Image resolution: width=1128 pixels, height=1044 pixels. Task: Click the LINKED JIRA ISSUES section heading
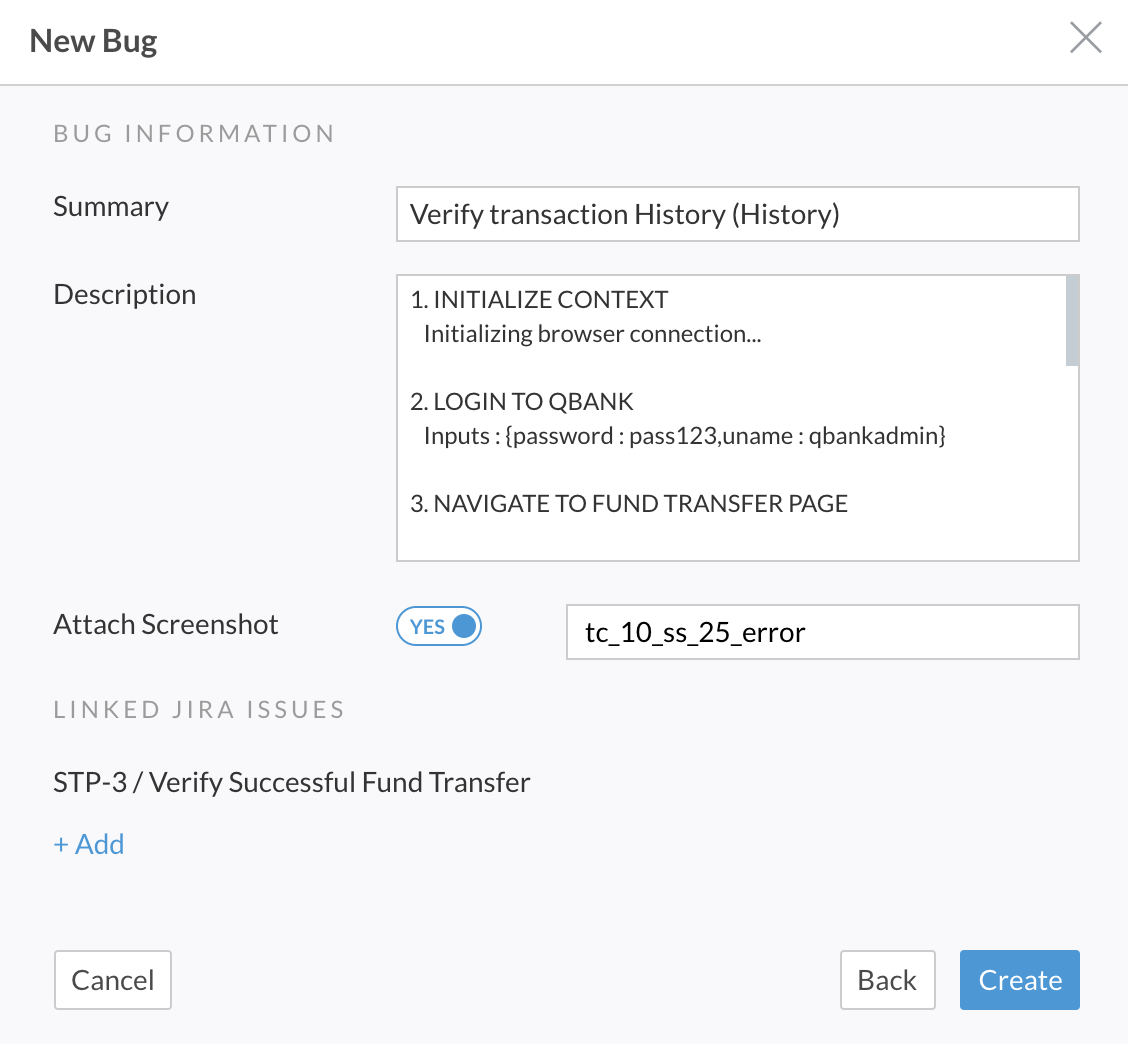199,710
